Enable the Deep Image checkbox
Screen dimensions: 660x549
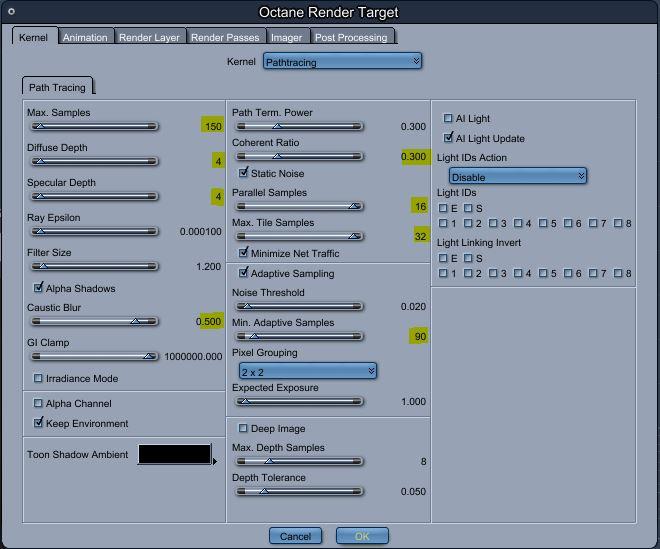[243, 428]
